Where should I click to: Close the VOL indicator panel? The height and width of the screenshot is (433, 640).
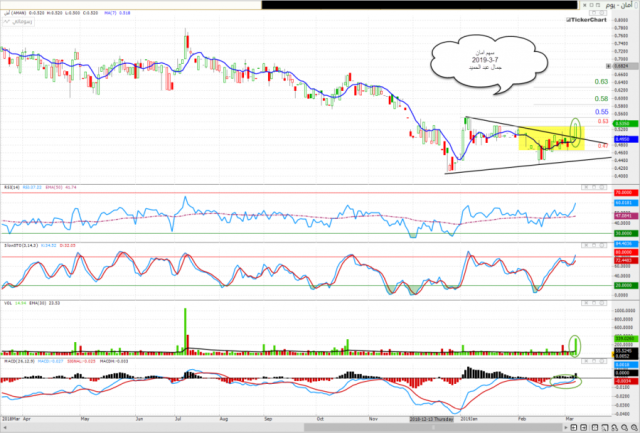(586, 303)
